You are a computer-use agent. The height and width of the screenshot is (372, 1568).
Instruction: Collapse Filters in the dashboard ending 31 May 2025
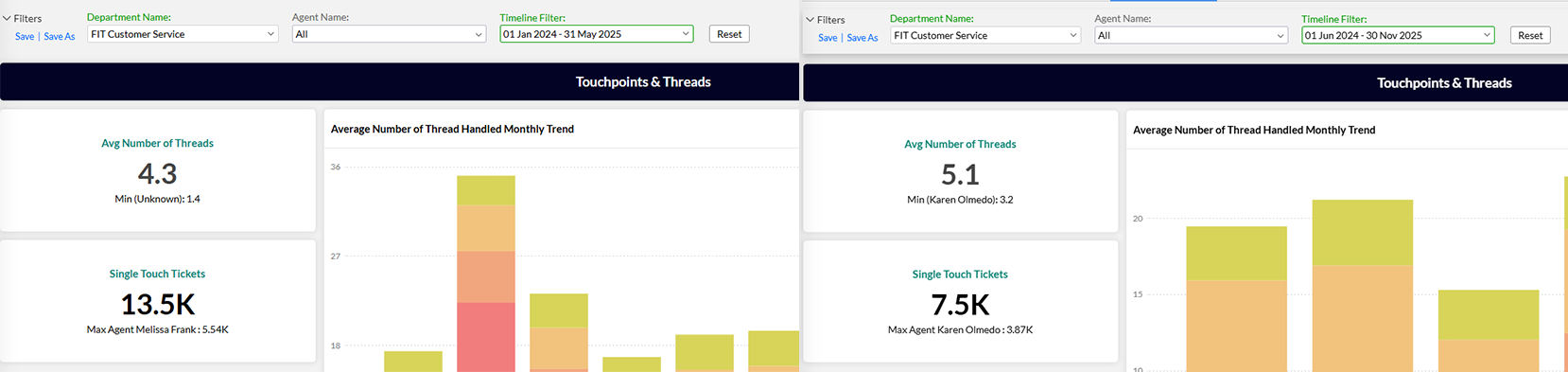(22, 18)
